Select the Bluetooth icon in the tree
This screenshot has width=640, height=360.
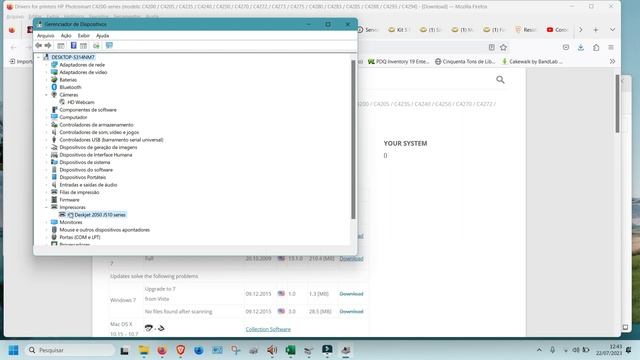[x=54, y=87]
